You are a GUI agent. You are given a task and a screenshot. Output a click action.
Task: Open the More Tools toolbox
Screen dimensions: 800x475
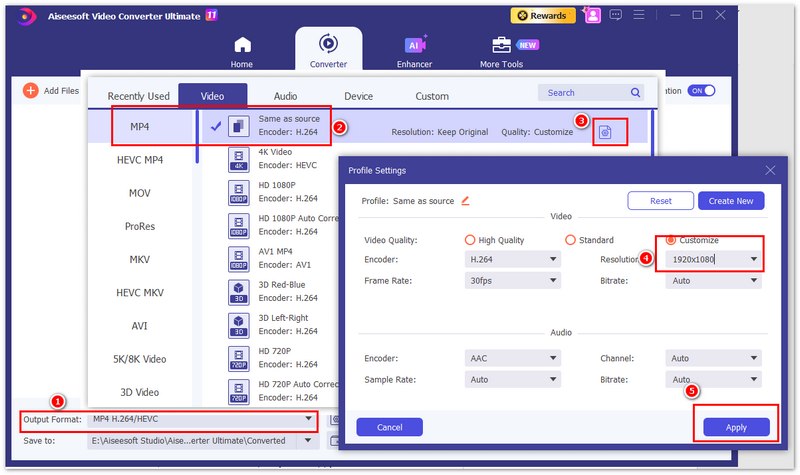coord(502,52)
